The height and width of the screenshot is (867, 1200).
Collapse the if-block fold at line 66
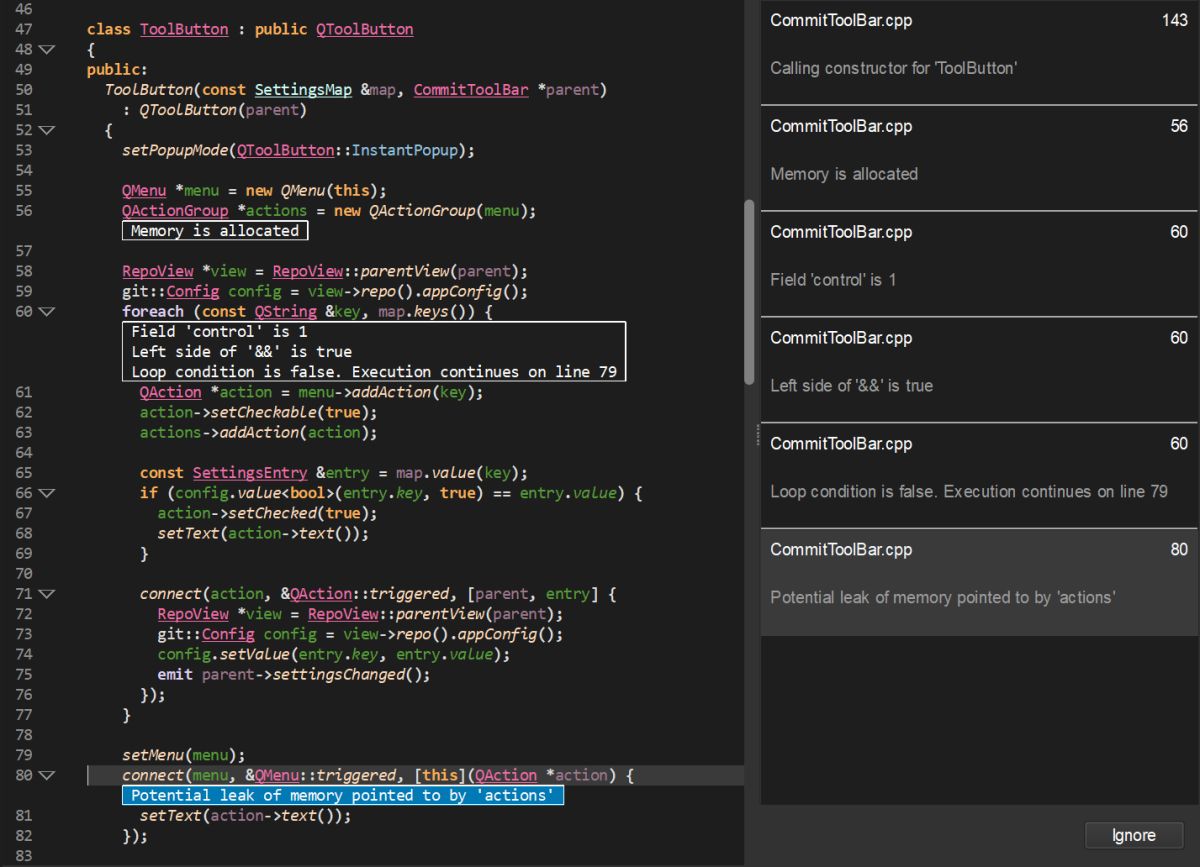47,493
